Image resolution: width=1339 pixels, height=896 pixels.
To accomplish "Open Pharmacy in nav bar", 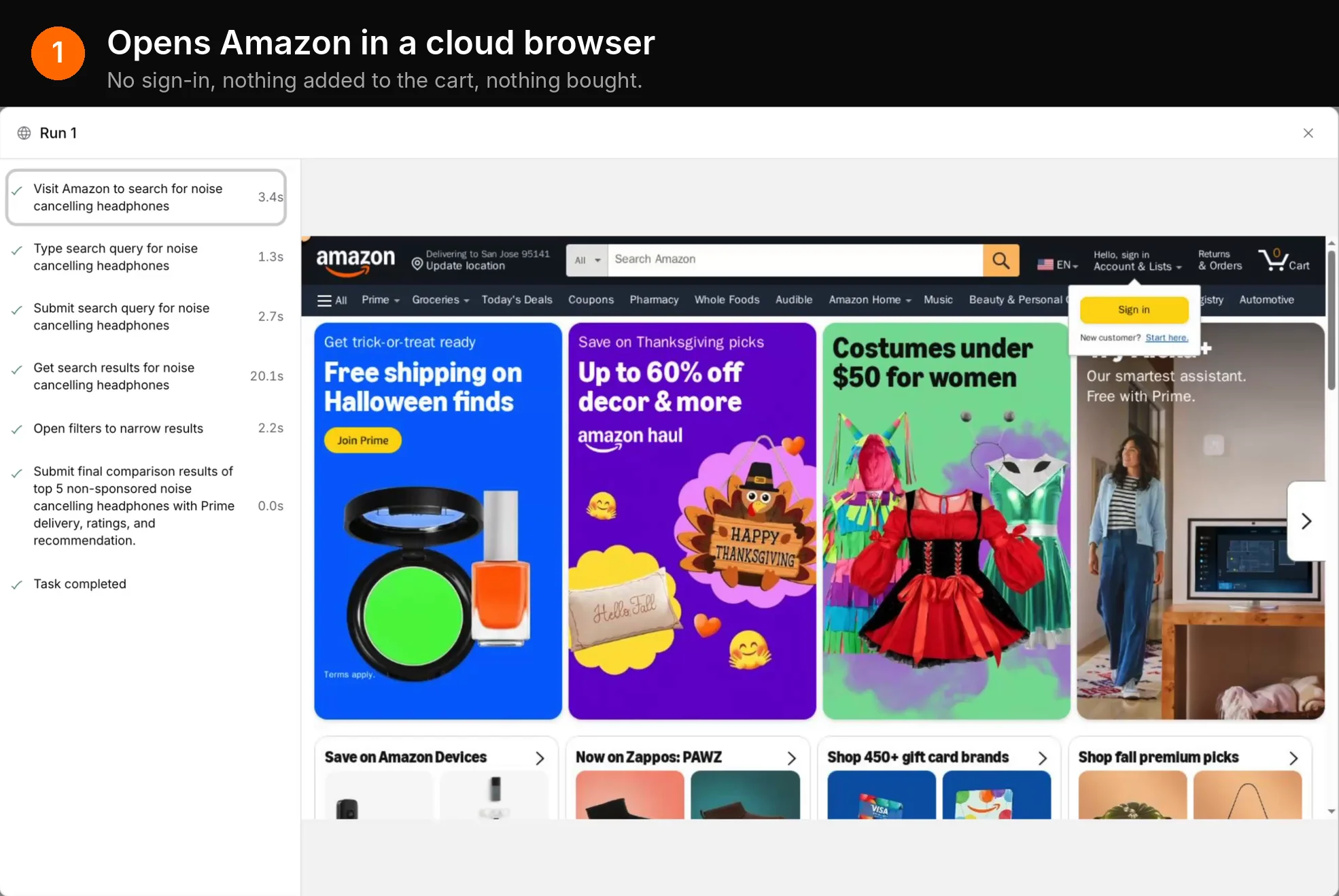I will 654,300.
